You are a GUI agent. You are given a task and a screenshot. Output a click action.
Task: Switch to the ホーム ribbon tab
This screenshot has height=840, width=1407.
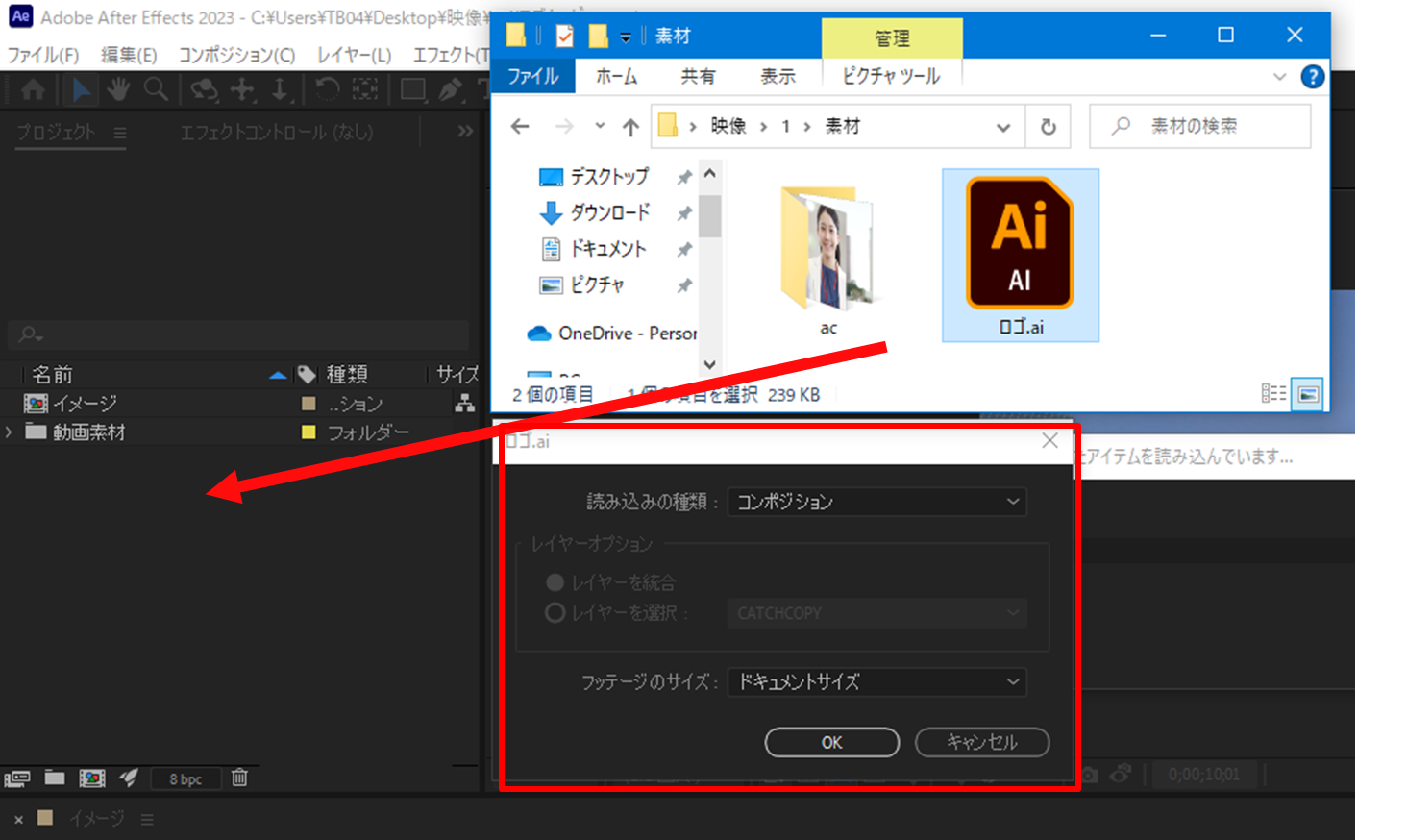pyautogui.click(x=617, y=76)
